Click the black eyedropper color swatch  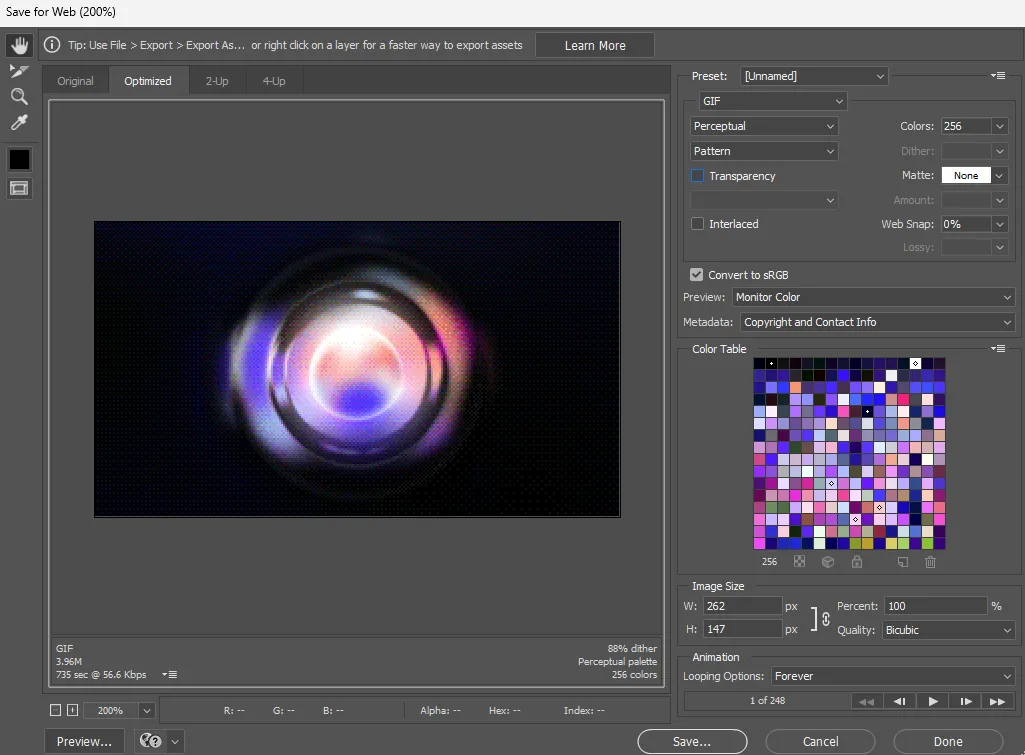tap(19, 160)
